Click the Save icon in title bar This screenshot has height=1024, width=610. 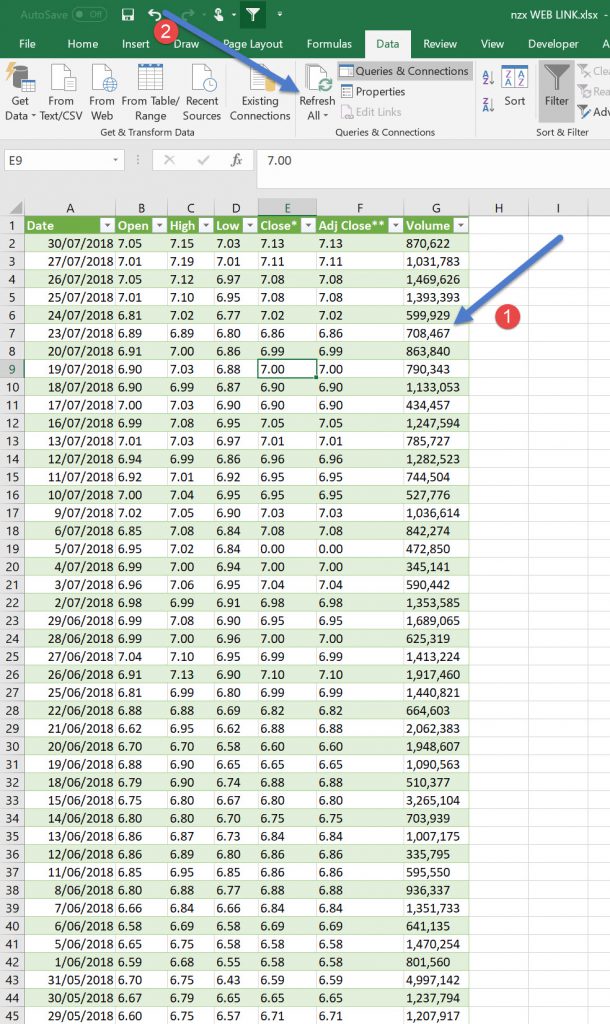pos(127,15)
